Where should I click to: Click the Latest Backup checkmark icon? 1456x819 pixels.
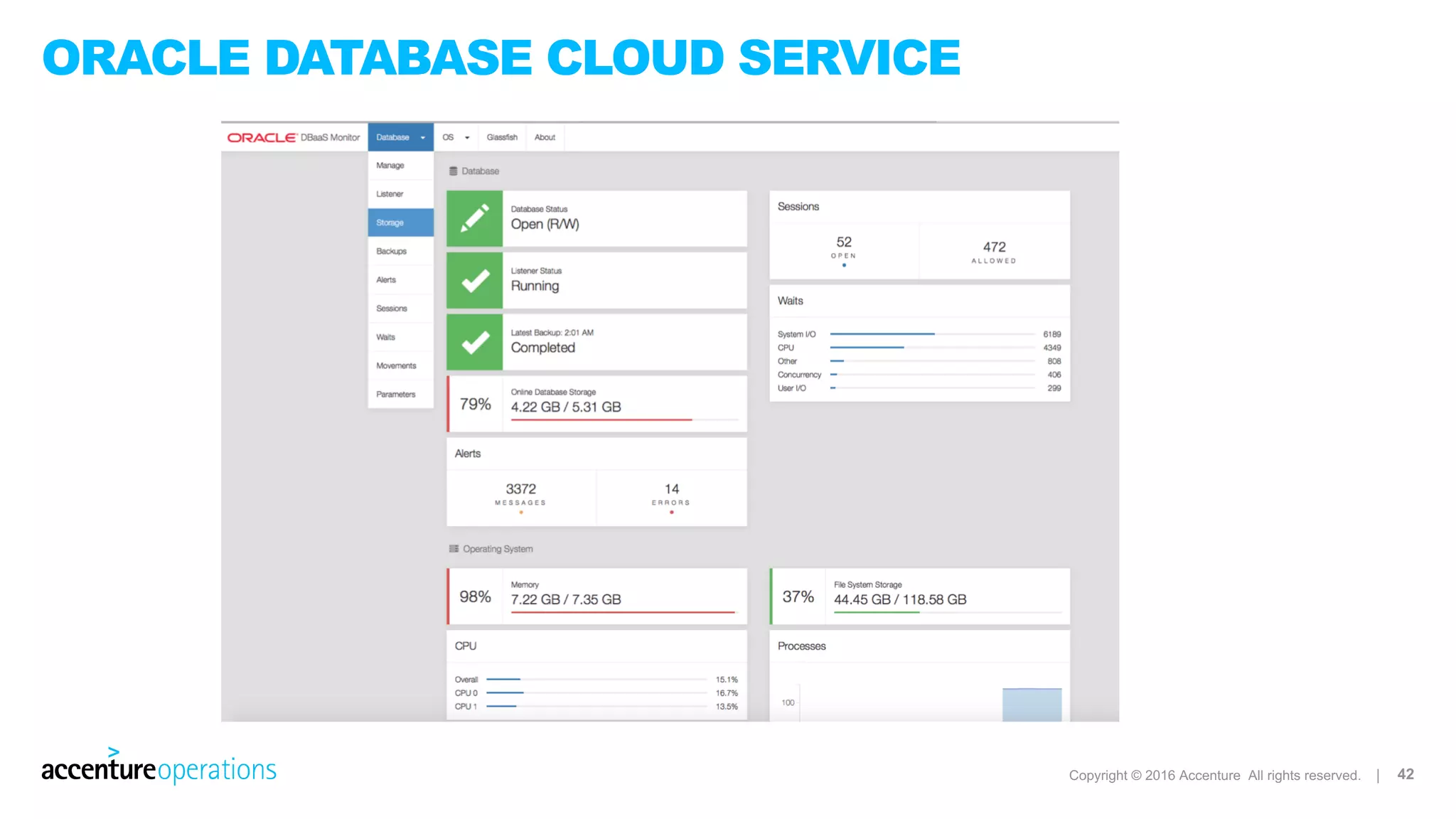point(475,342)
